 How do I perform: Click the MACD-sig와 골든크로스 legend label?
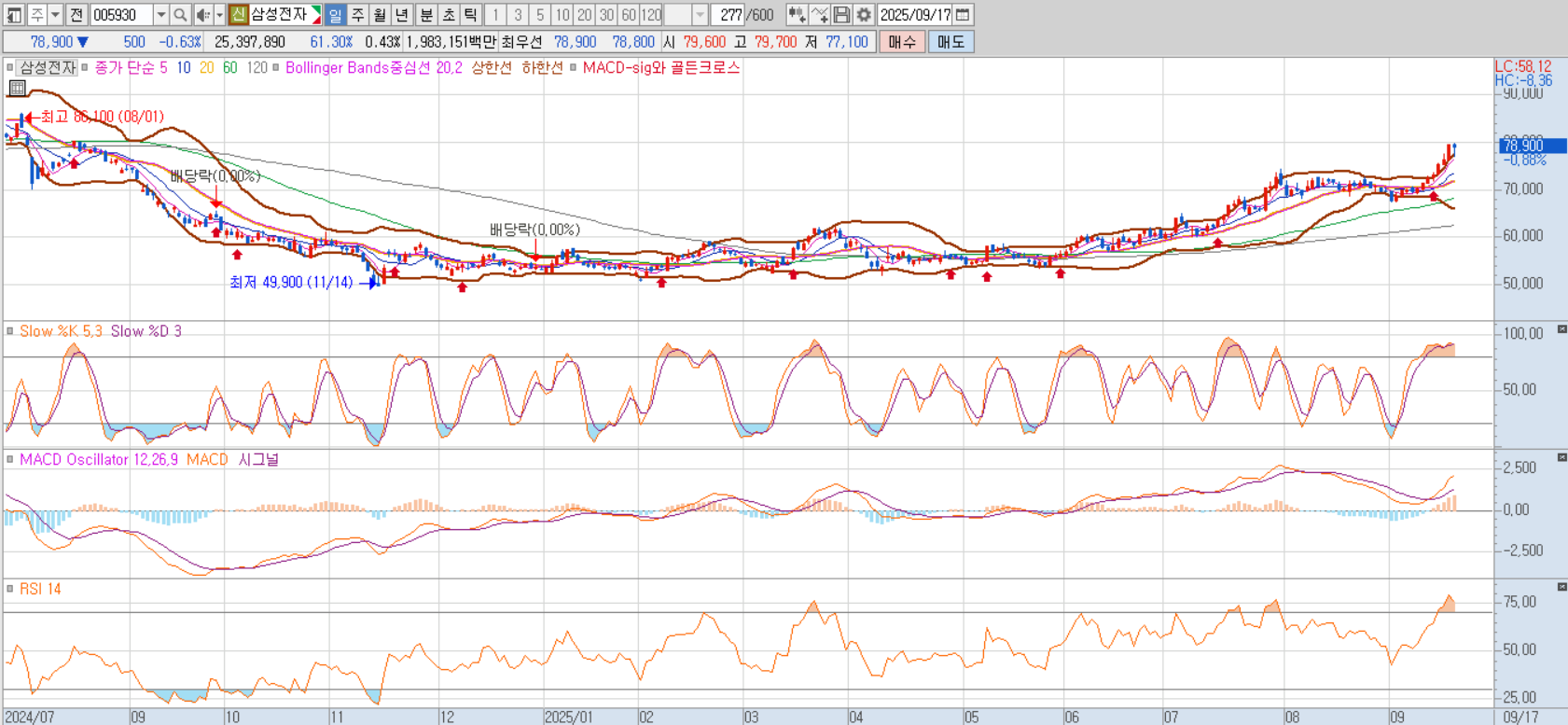(x=660, y=67)
